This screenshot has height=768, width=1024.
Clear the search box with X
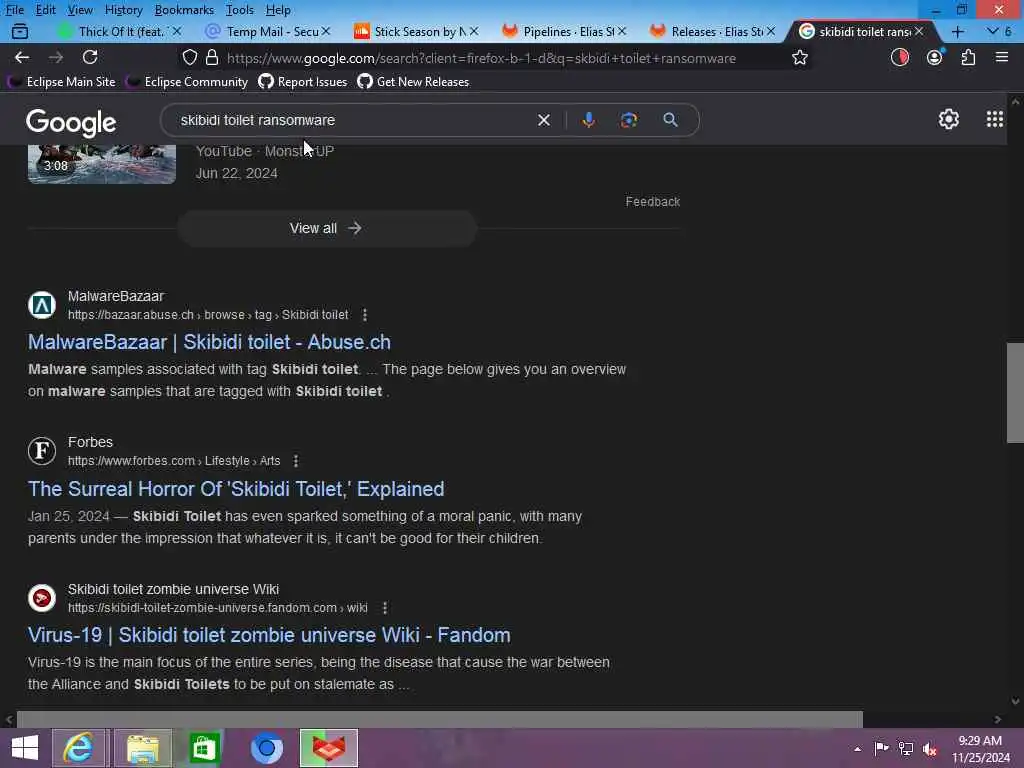pyautogui.click(x=543, y=120)
